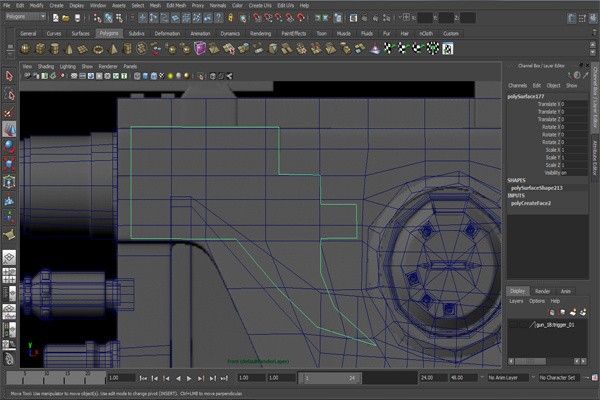Viewport: 600px width, 400px height.
Task: Click the Translate X value field
Action: (574, 104)
